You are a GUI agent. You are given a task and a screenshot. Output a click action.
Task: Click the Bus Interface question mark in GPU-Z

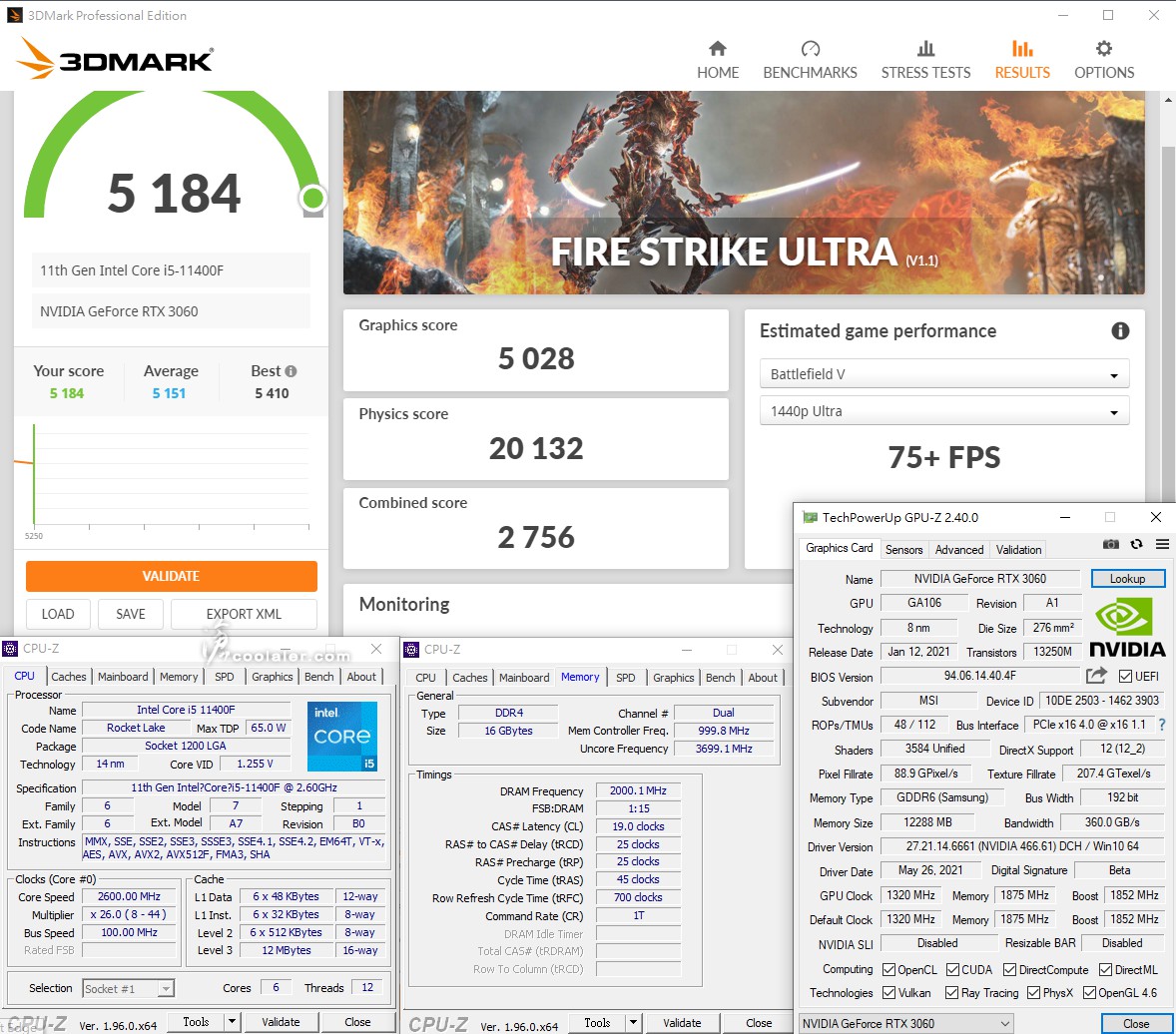tap(1162, 725)
